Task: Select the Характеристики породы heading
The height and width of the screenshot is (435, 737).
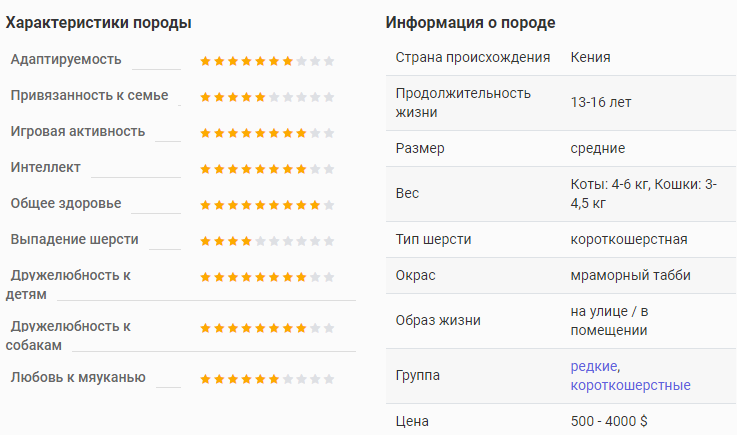Action: [x=98, y=23]
